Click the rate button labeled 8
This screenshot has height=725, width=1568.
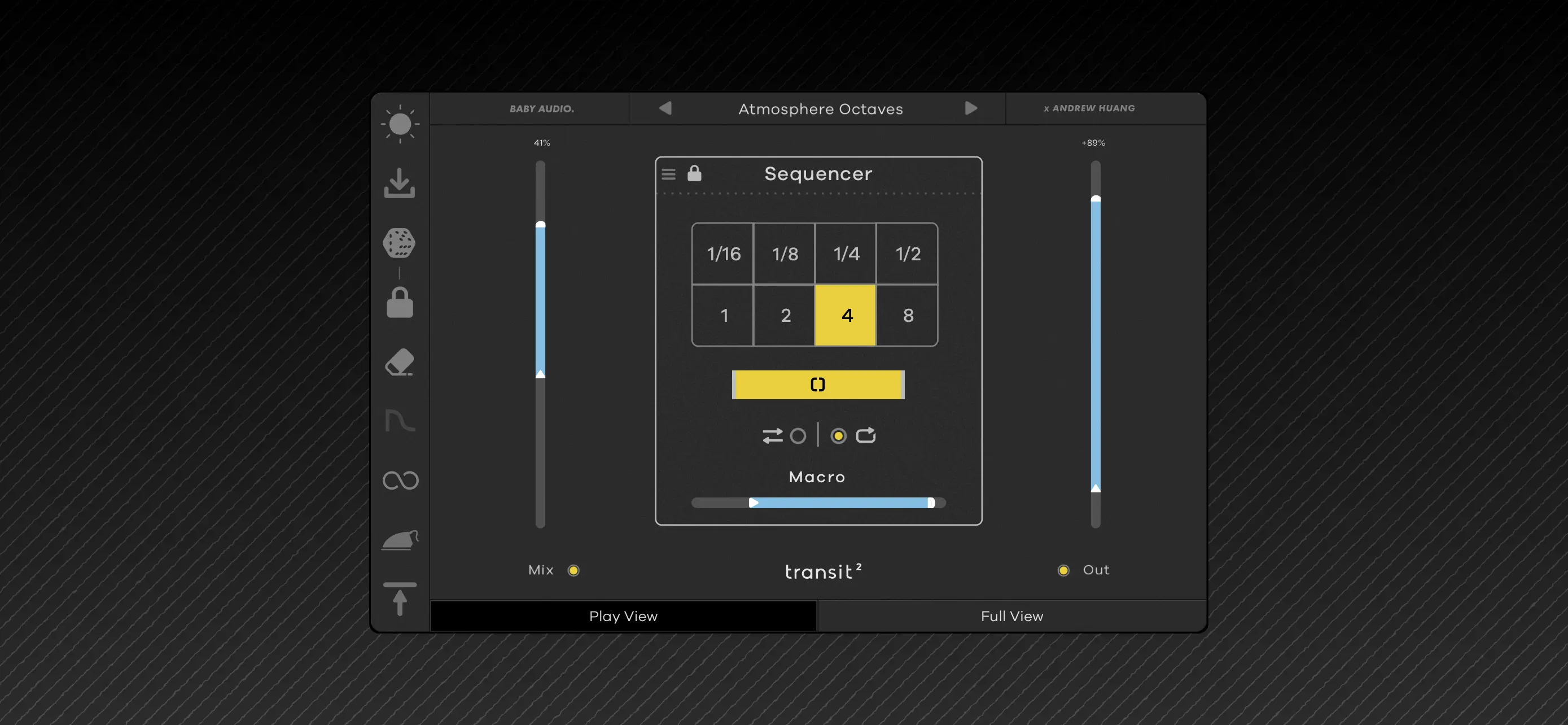(x=908, y=315)
